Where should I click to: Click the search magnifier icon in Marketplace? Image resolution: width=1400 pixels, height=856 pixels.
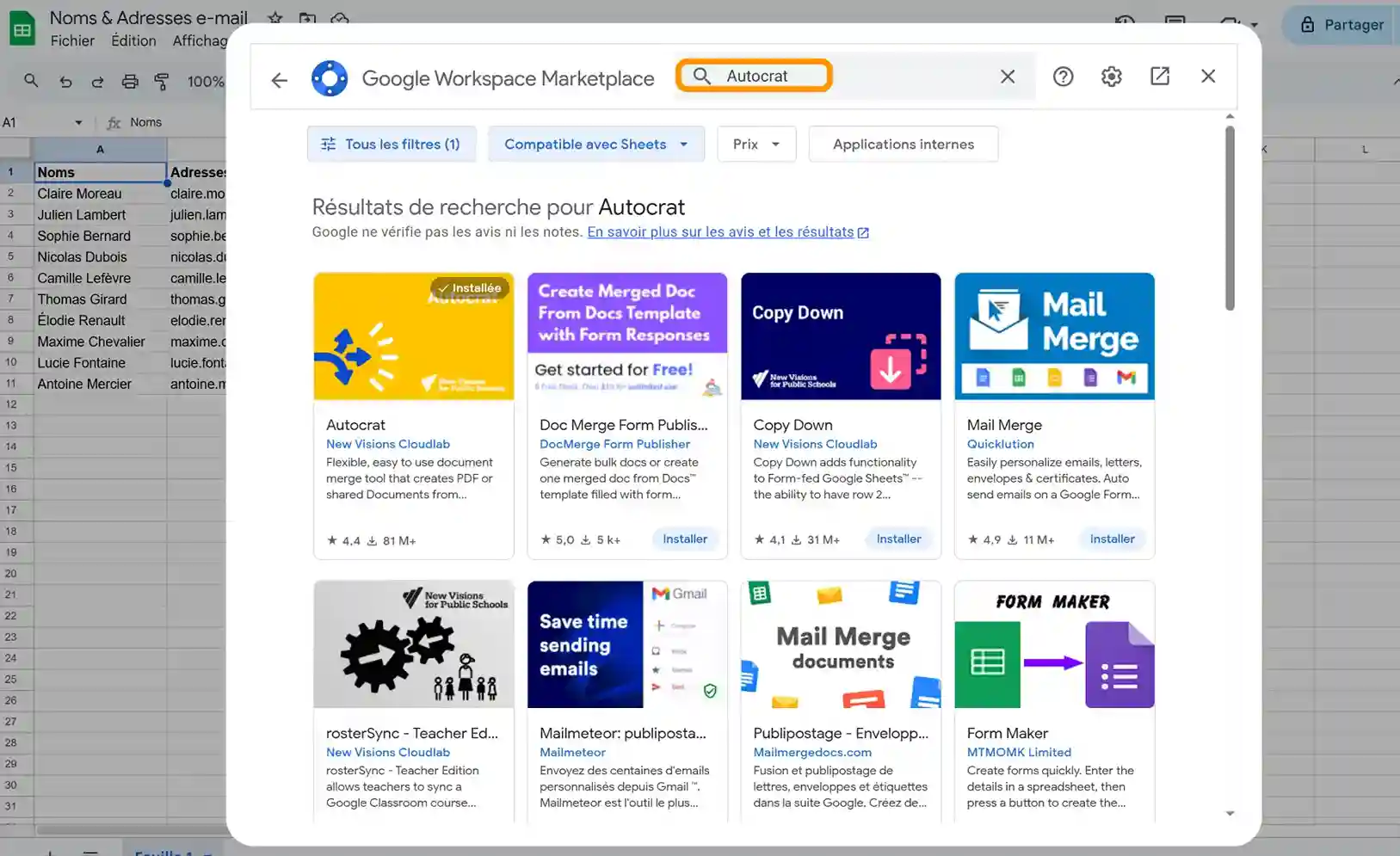coord(702,76)
